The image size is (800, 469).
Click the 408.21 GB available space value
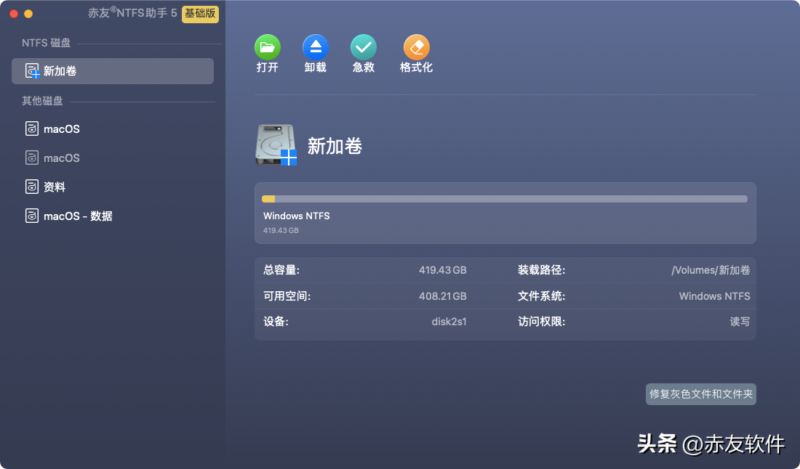tap(442, 296)
